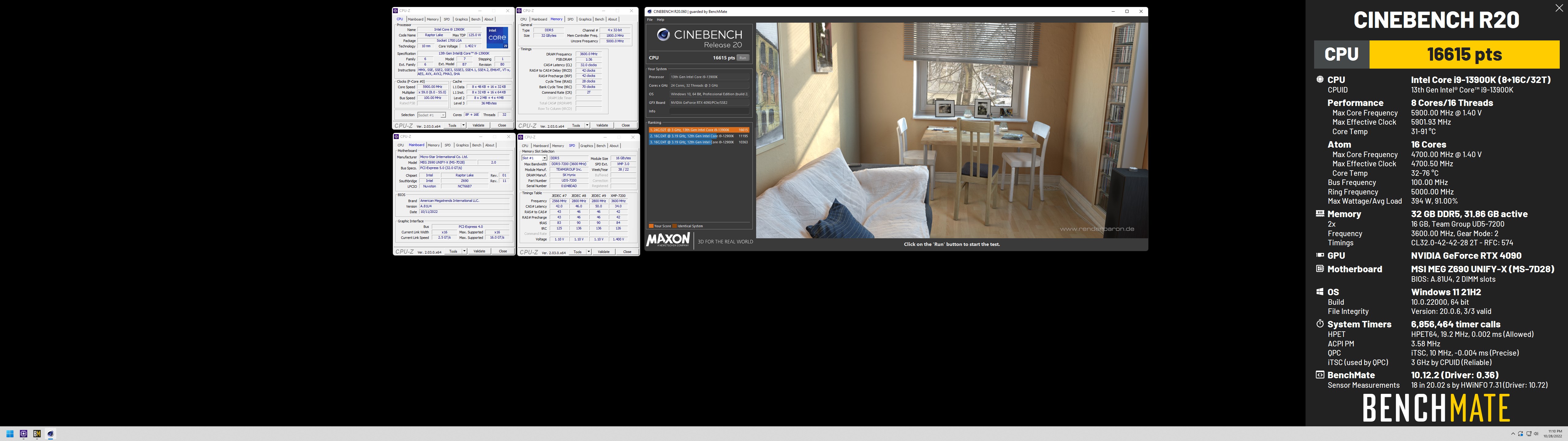This screenshot has width=1568, height=441.
Task: Show hidden system tray icons
Action: pos(1513,434)
